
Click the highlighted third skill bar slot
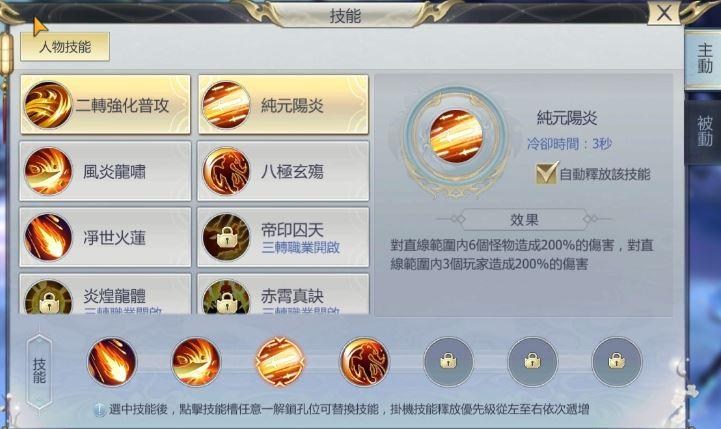[x=280, y=361]
